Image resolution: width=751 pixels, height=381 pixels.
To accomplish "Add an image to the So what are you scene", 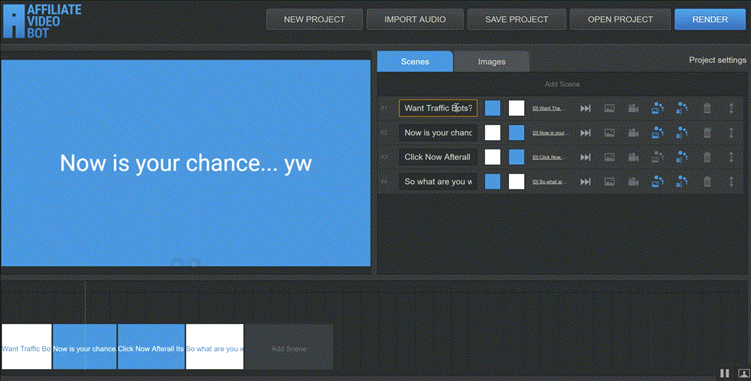I will click(x=609, y=182).
